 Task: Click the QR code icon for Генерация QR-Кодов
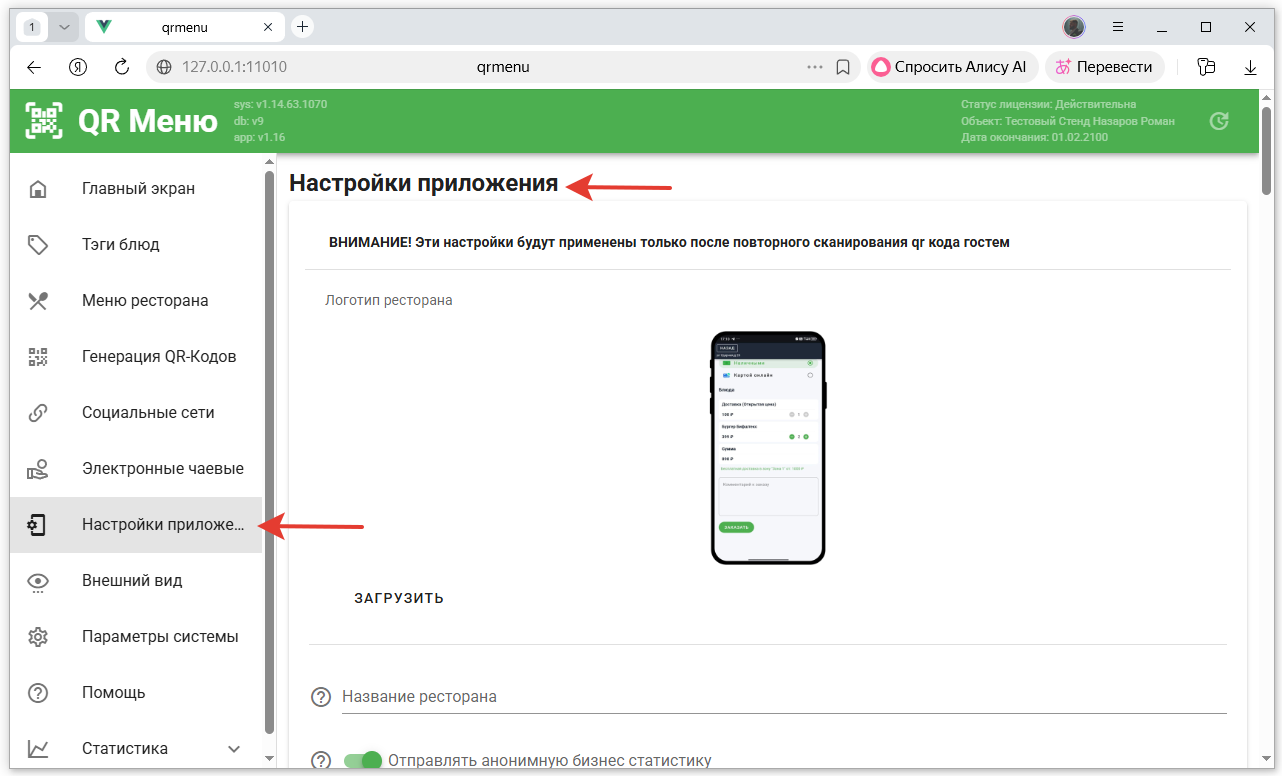click(38, 357)
